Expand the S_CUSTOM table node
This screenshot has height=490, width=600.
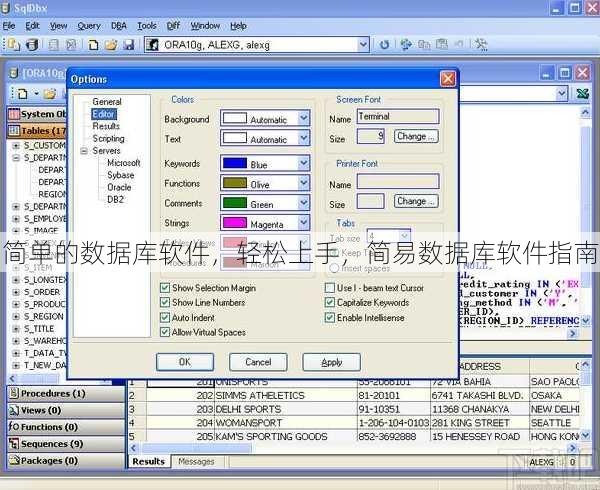pos(16,145)
